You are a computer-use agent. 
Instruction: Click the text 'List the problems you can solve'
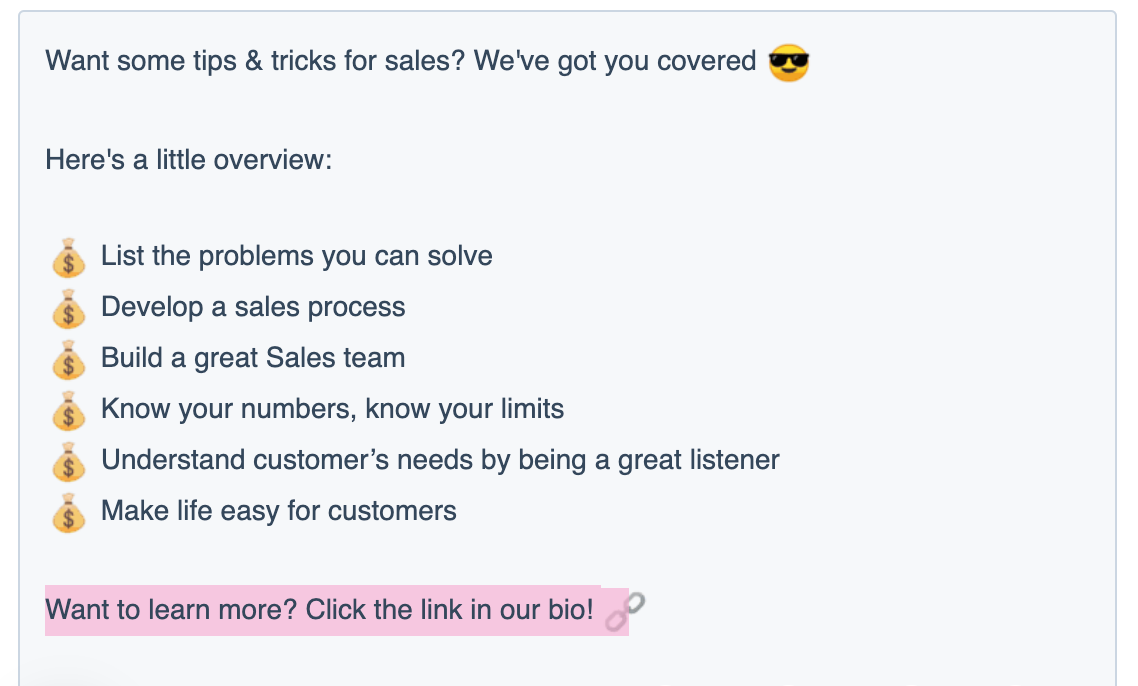tap(297, 256)
